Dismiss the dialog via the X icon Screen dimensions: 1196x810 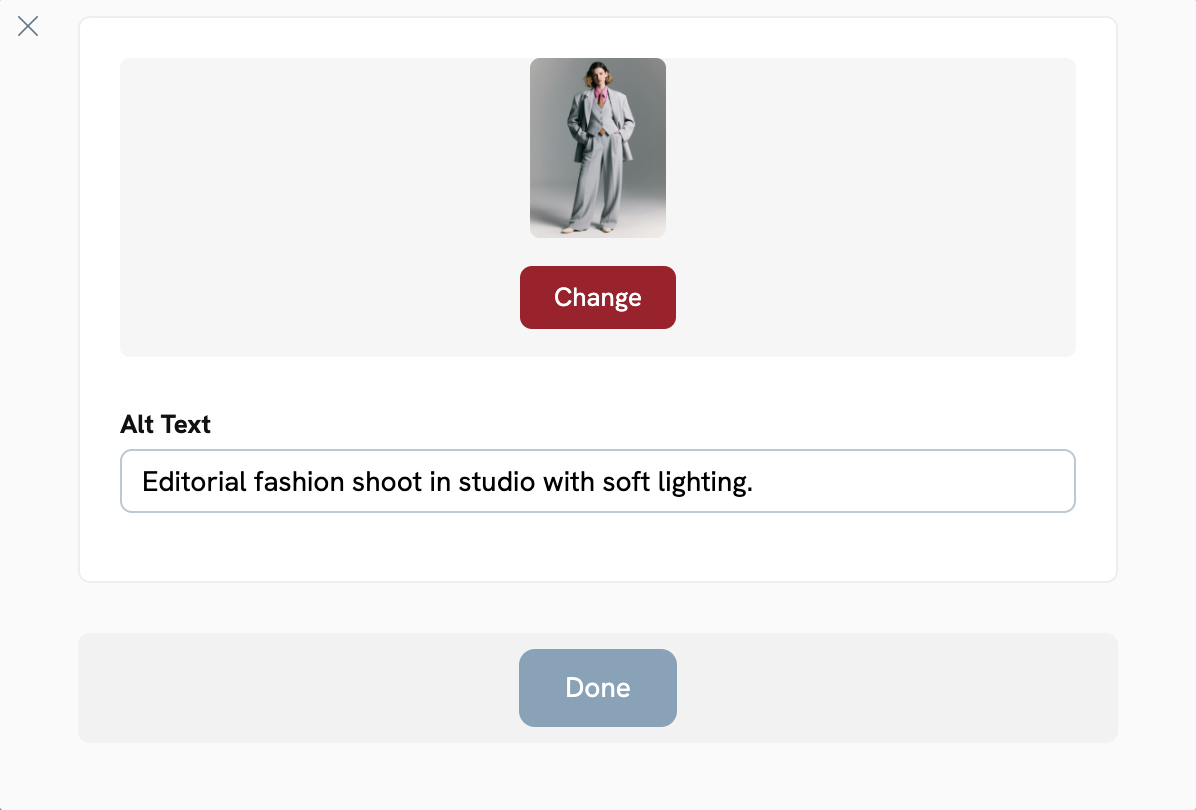pos(28,26)
